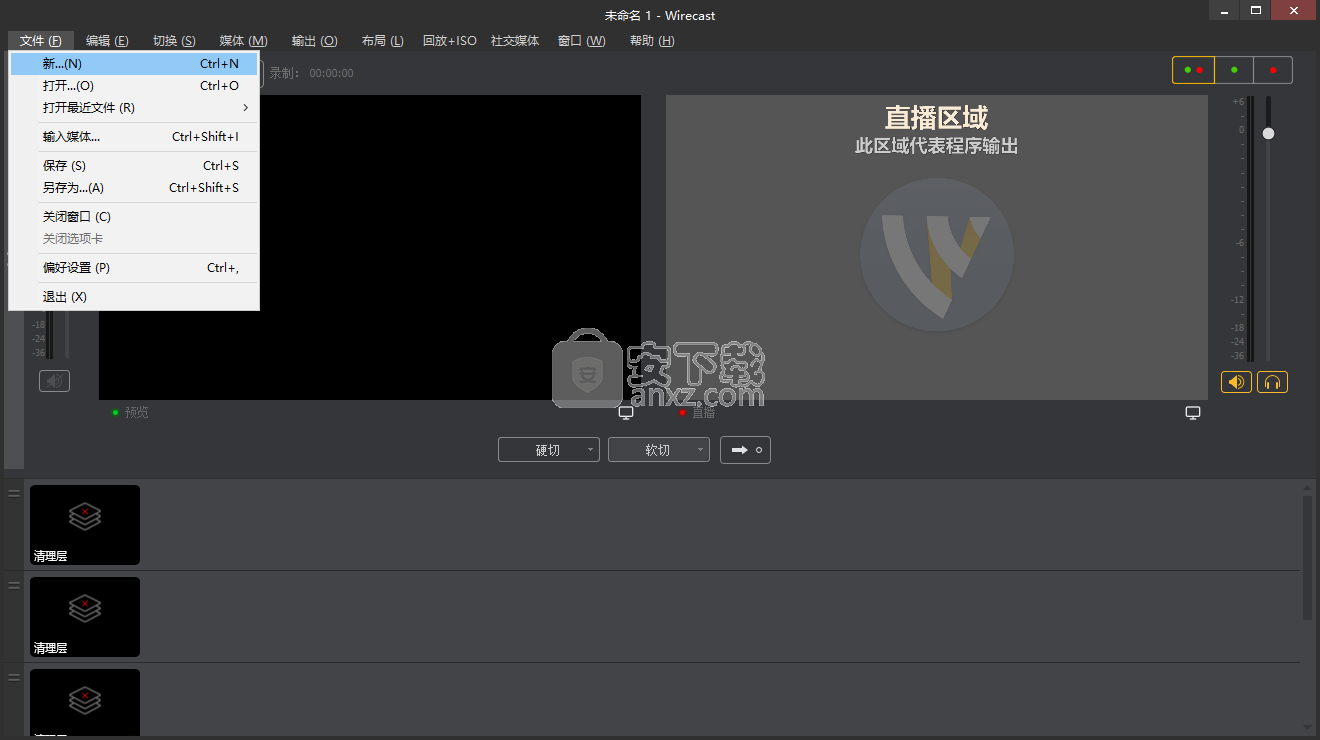Click the master volume slider knob
This screenshot has height=740, width=1320.
point(1268,133)
